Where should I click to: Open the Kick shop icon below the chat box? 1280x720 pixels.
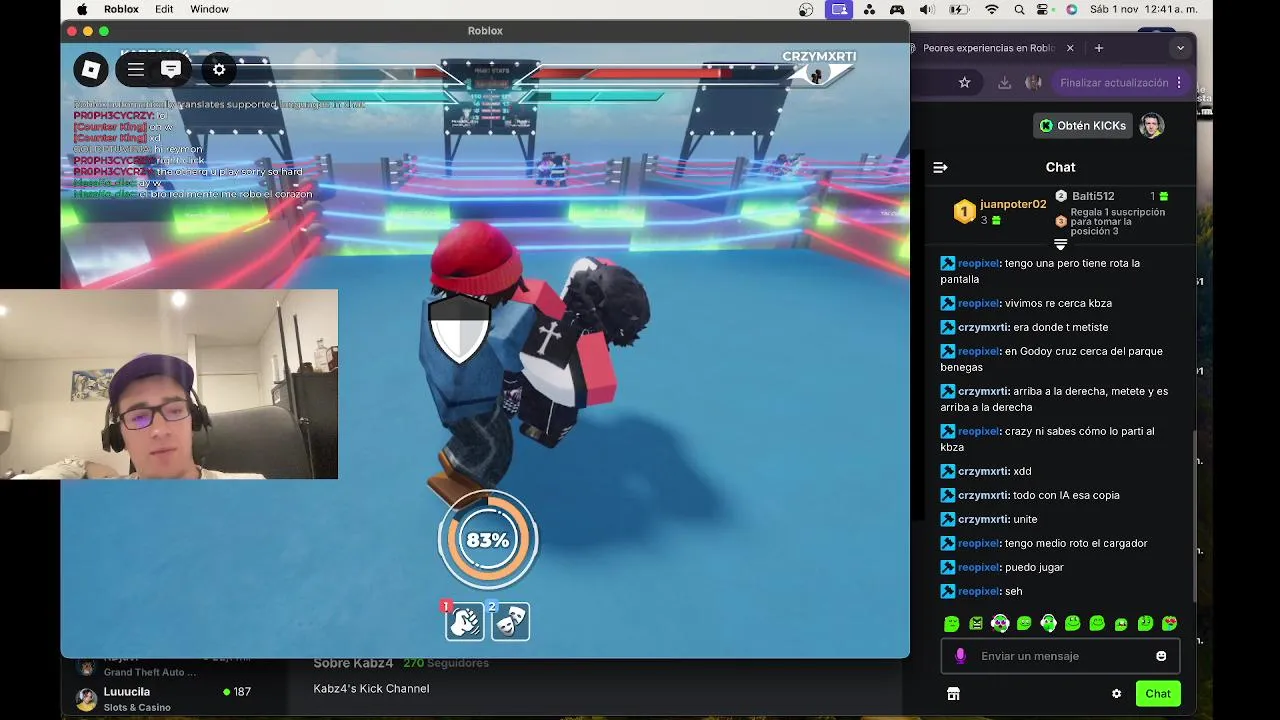click(953, 694)
